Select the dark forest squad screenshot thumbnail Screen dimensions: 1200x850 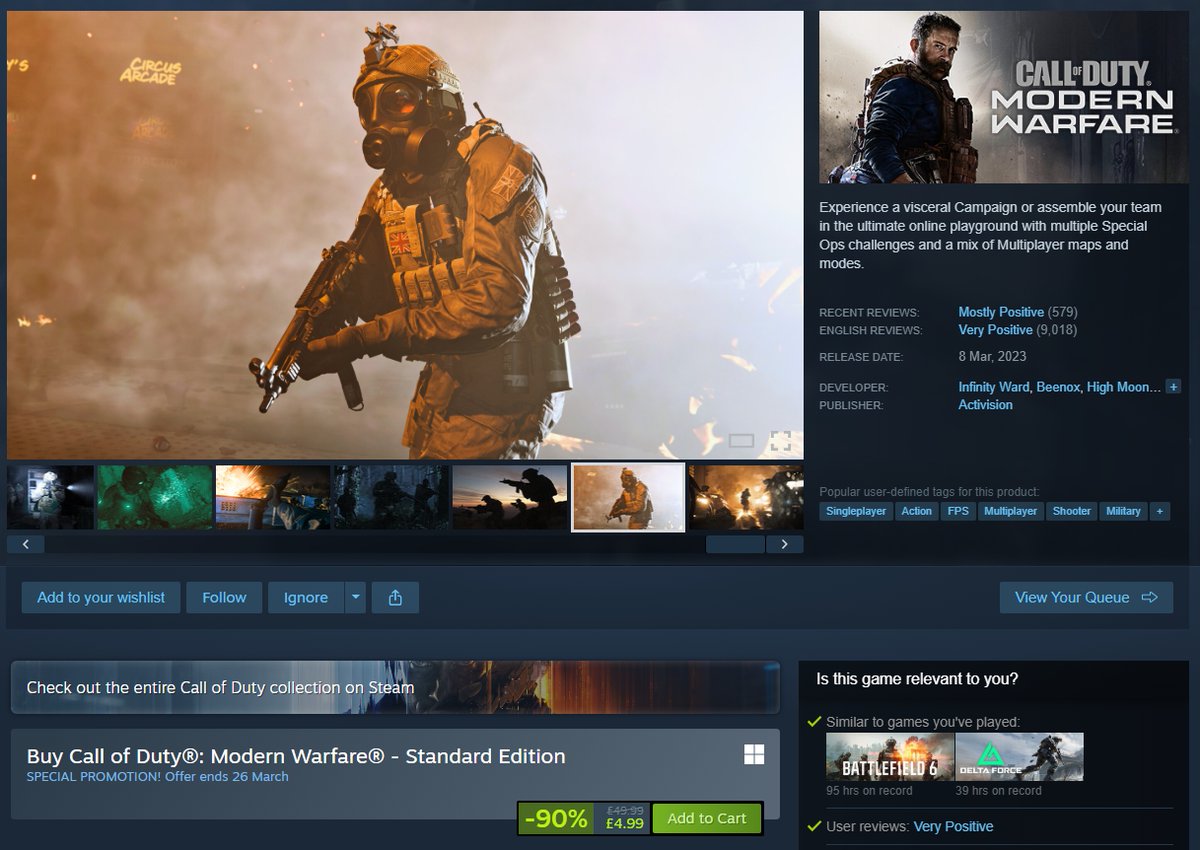click(391, 497)
